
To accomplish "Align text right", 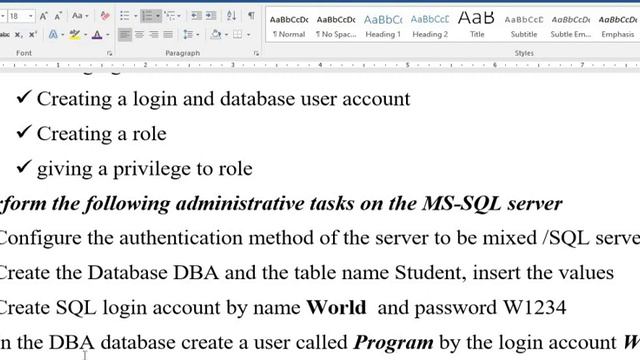I will point(153,35).
